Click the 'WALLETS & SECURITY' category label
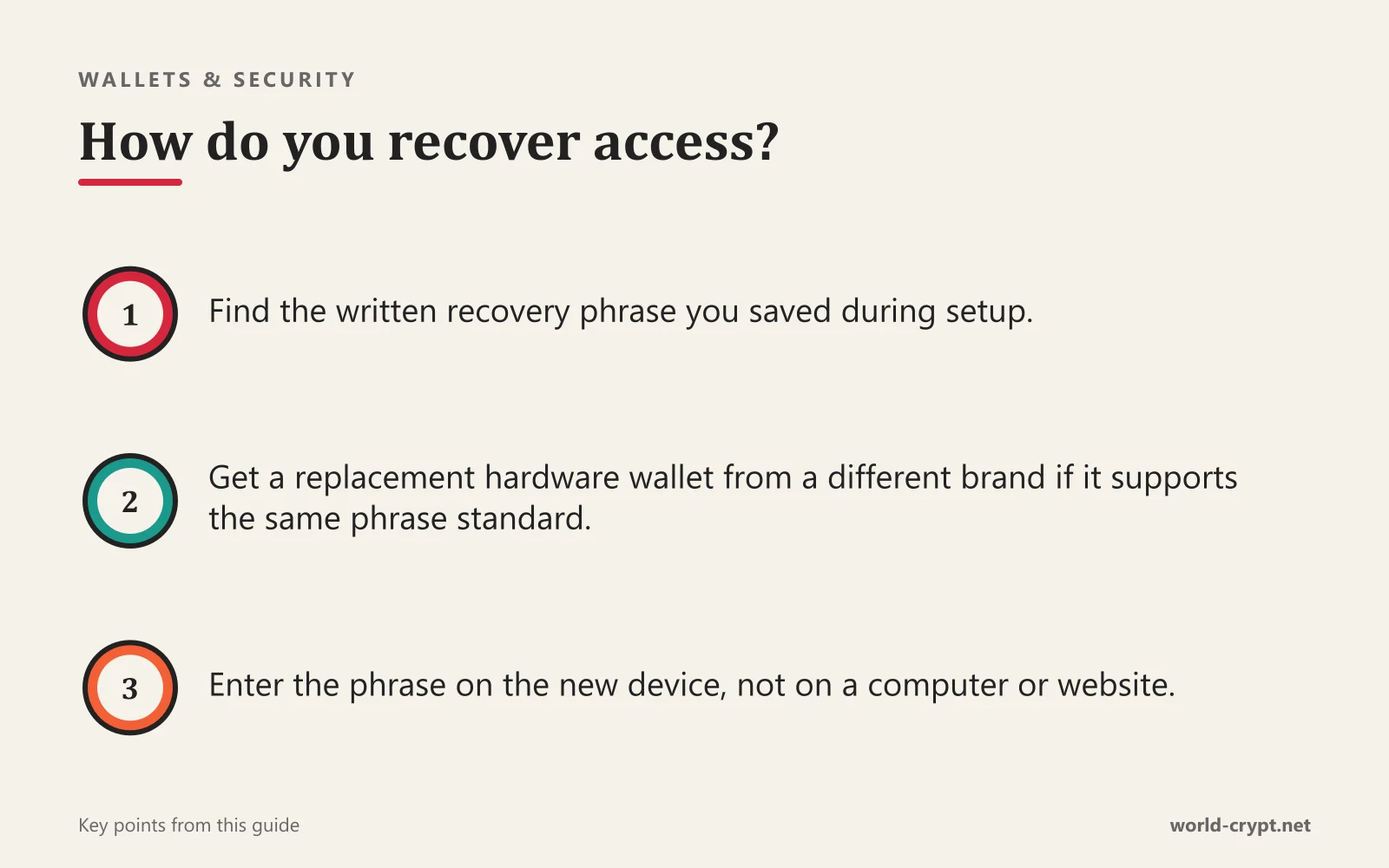The width and height of the screenshot is (1389, 868). (x=217, y=80)
